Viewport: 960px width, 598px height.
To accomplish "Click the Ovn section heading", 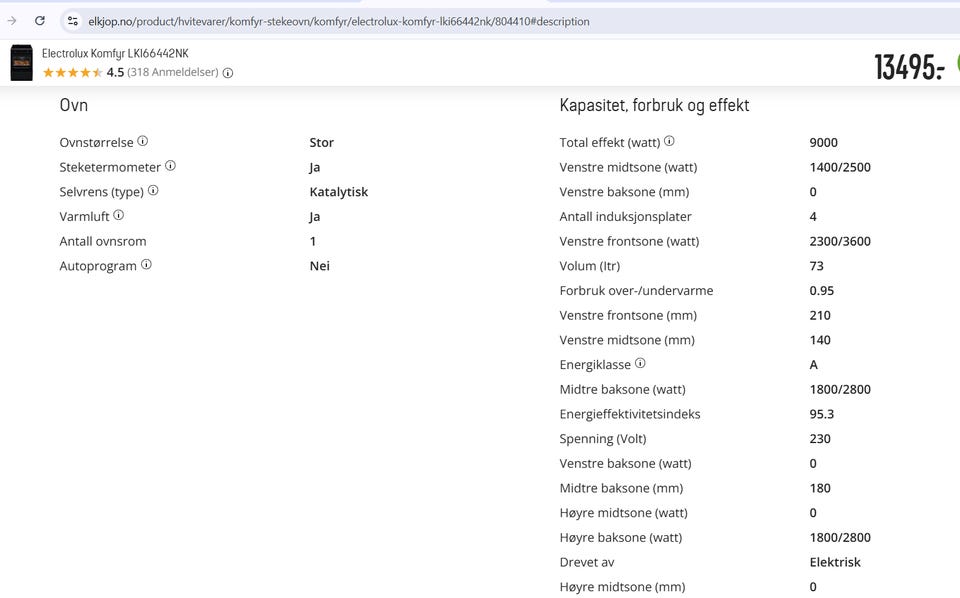I will (73, 105).
